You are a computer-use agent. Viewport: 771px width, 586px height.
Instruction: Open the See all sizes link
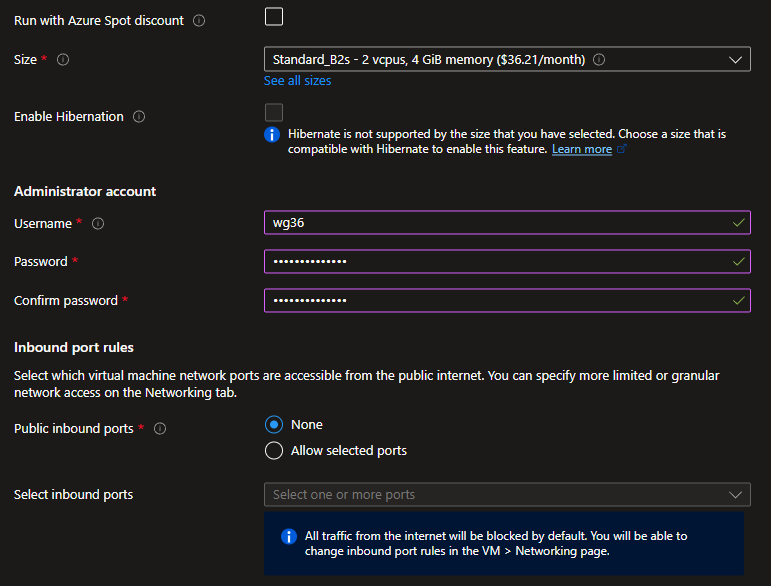coord(298,81)
